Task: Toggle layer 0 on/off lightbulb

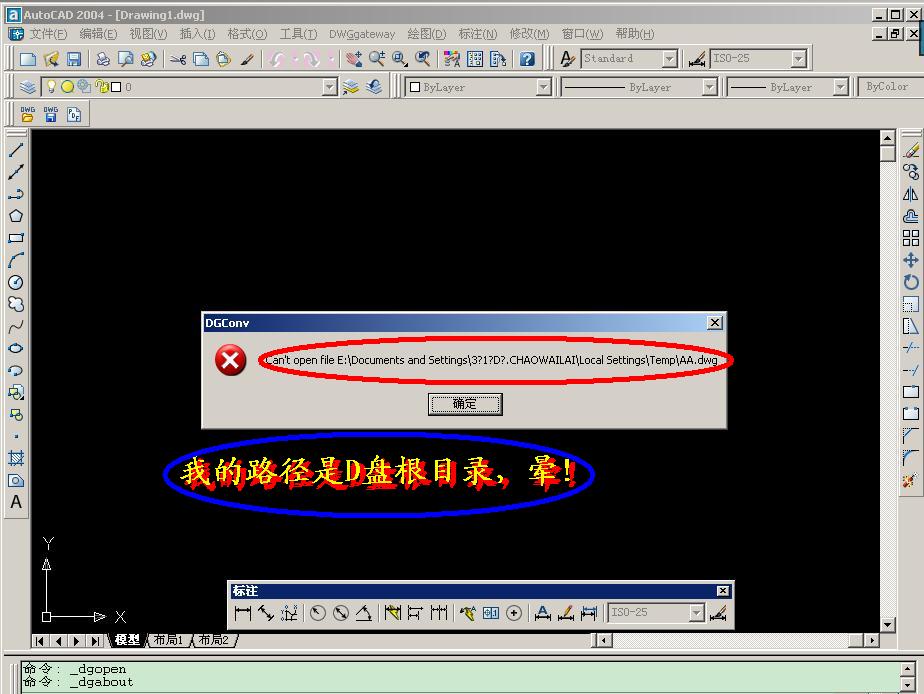Action: click(x=52, y=87)
